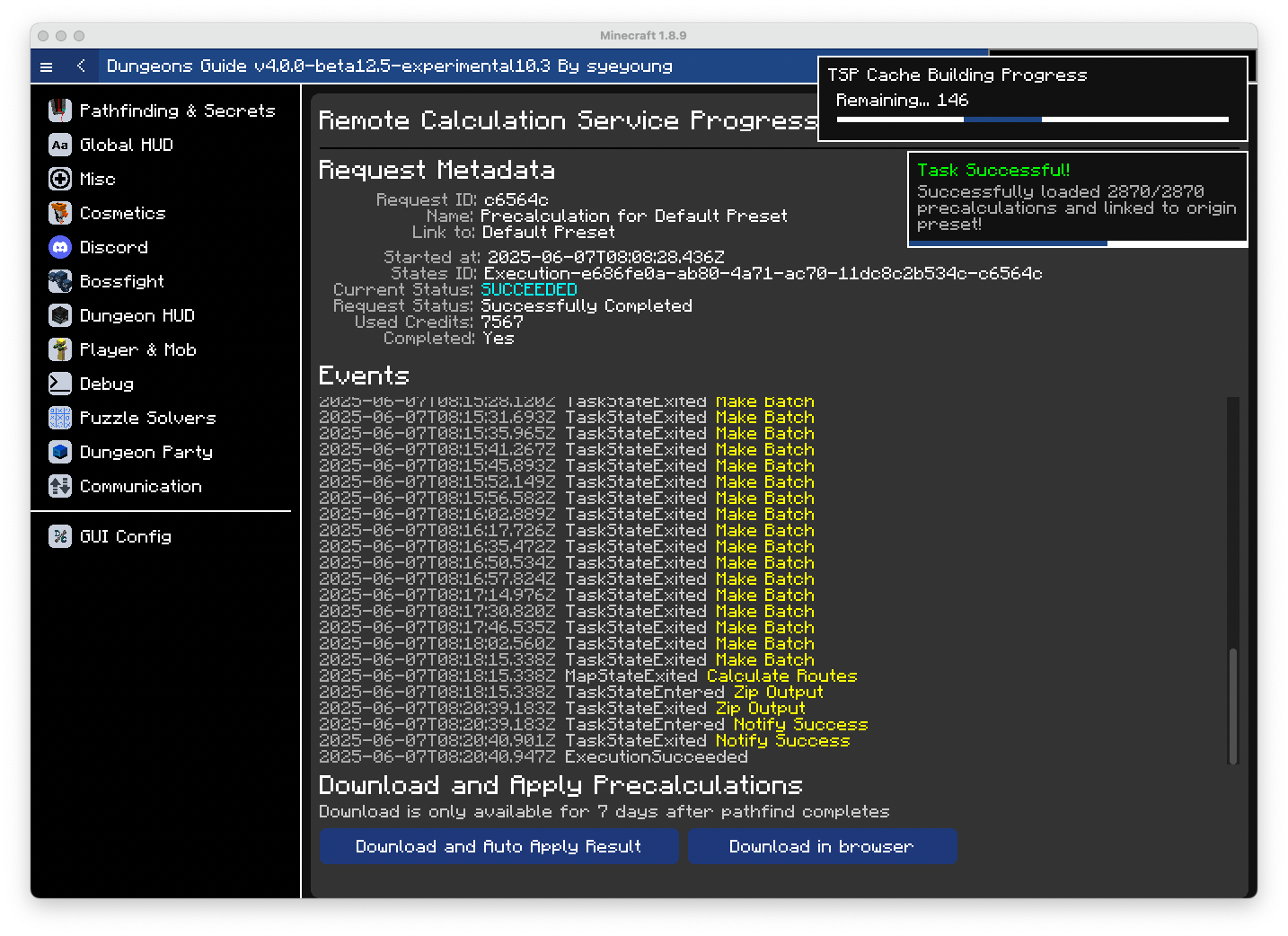
Task: Open the Communication category
Action: coord(140,486)
